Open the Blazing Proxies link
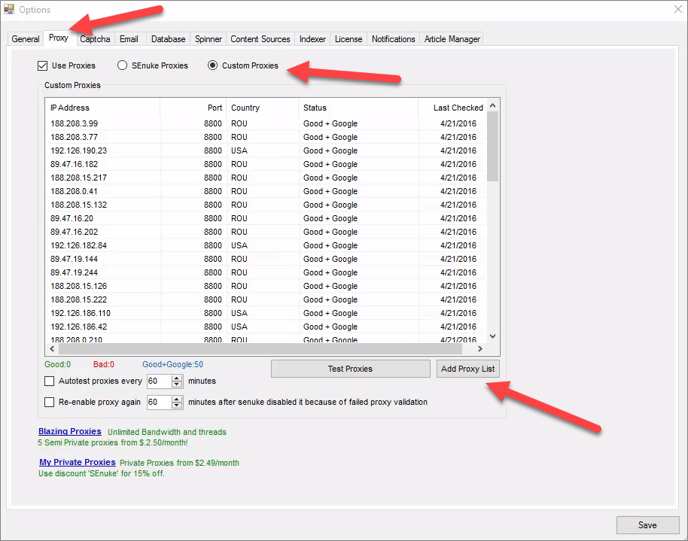Screen dimensions: 688x541 [70, 431]
